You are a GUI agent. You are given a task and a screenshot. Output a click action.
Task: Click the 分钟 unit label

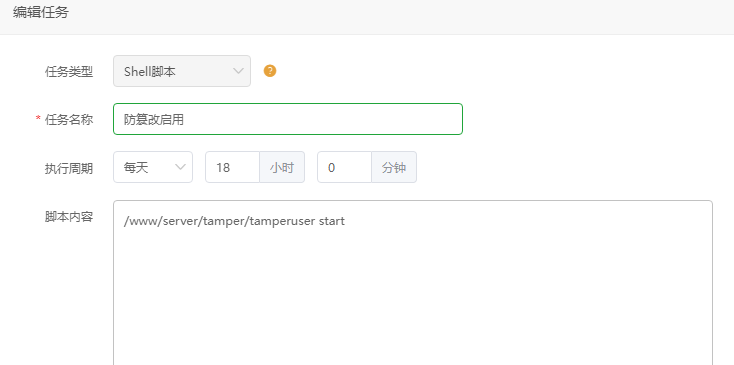tap(394, 167)
